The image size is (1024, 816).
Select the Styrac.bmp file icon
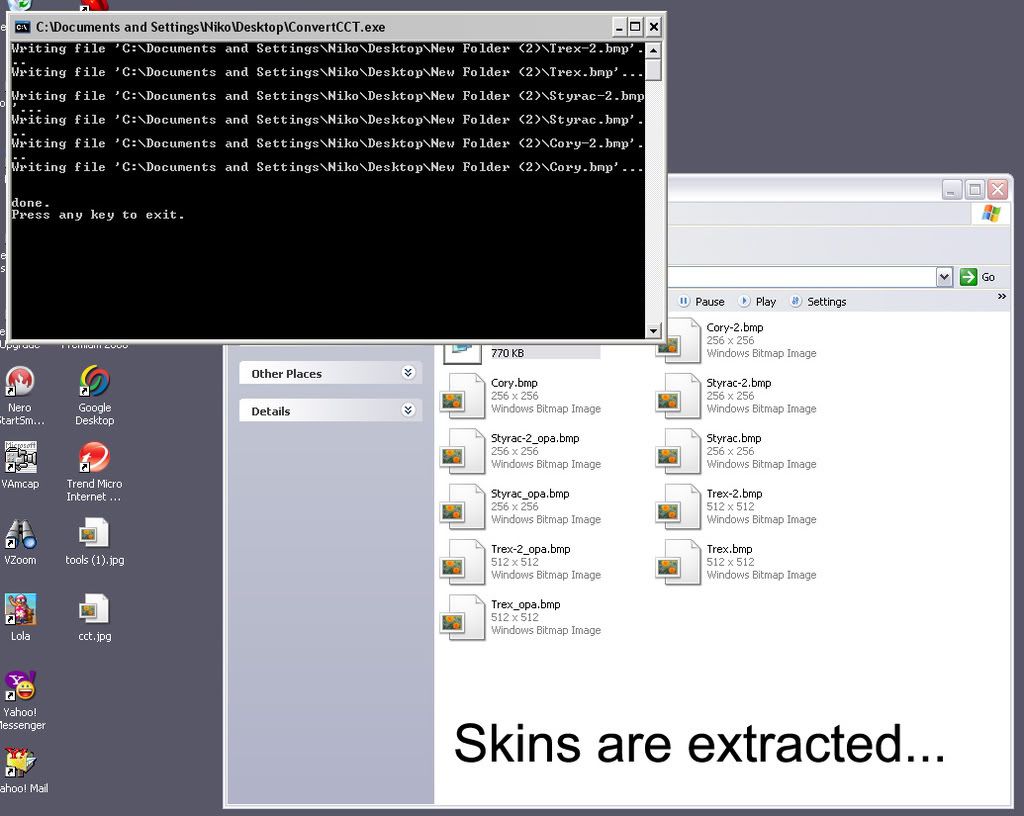point(679,452)
